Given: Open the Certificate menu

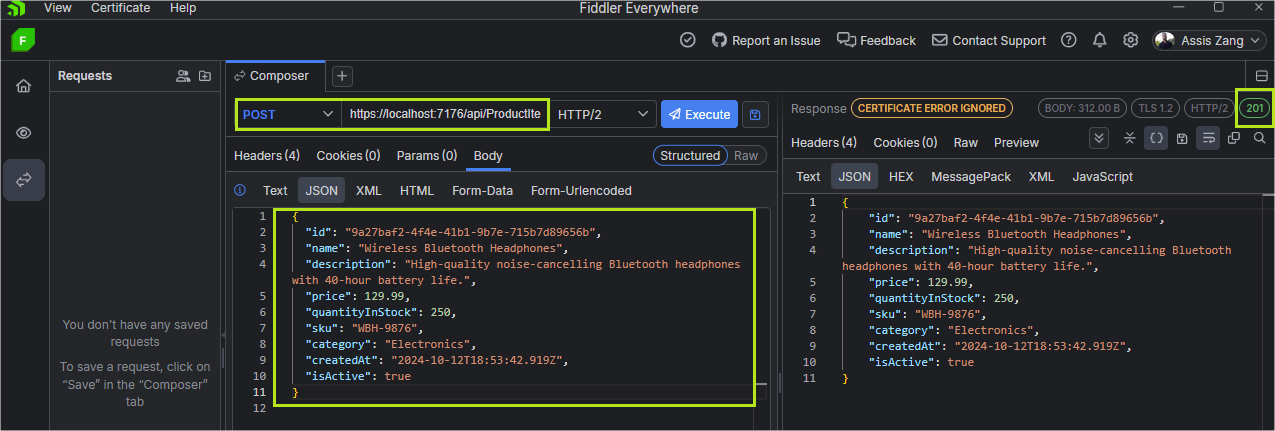Looking at the screenshot, I should [x=120, y=8].
